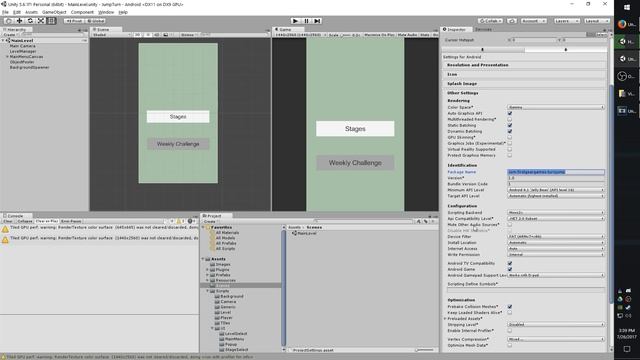
Task: Toggle Prebake Collision Meshes checkbox
Action: pyautogui.click(x=510, y=307)
